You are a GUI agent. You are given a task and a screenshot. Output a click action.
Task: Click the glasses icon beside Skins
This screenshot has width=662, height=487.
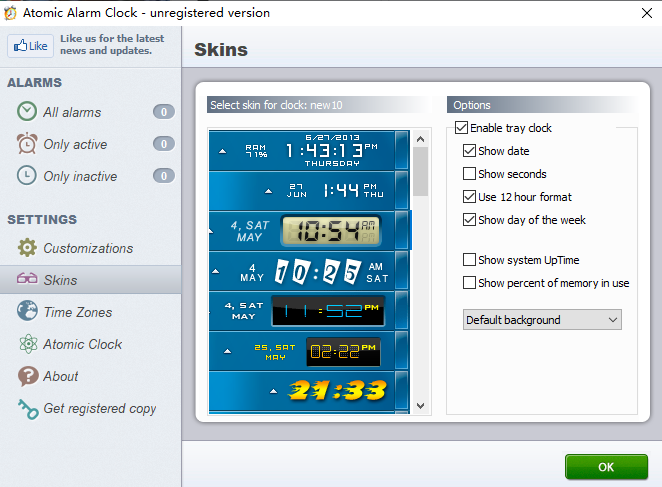[x=27, y=280]
